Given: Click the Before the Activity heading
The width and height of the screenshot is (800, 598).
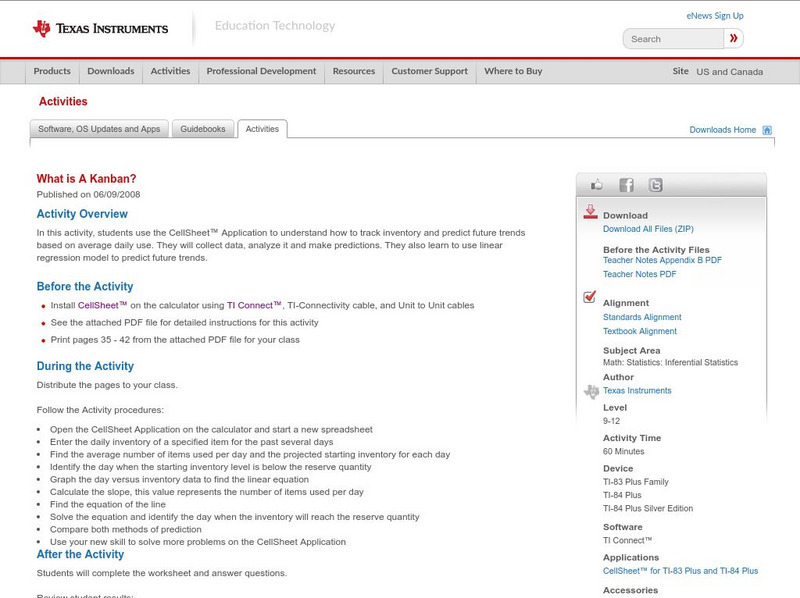Looking at the screenshot, I should (85, 287).
